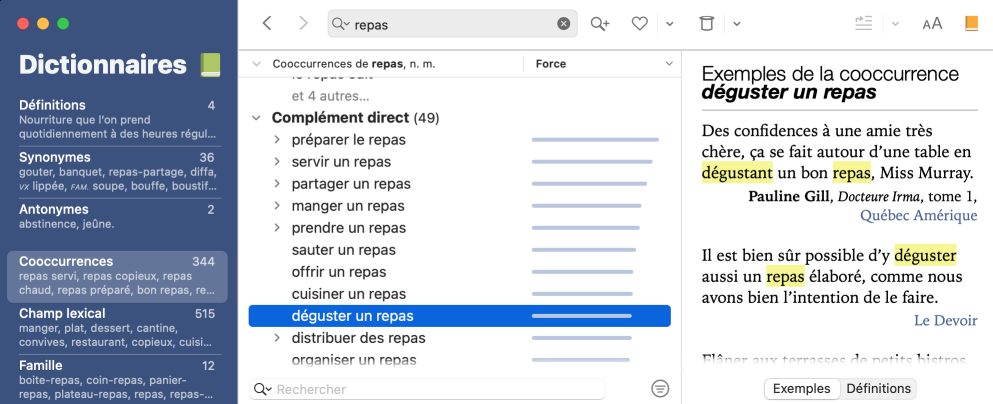Minimize the window with the yellow button
The height and width of the screenshot is (404, 993).
(43, 24)
